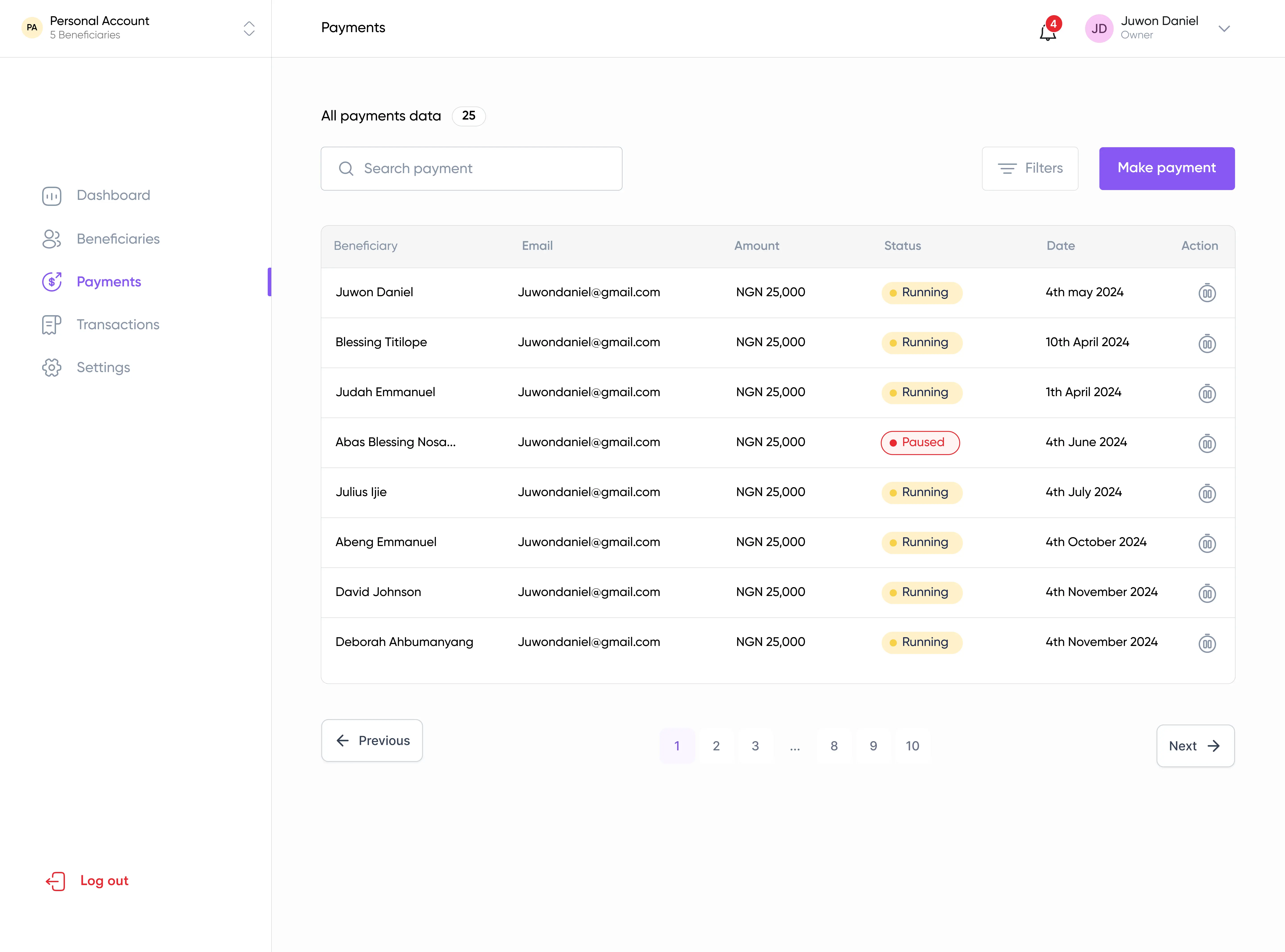This screenshot has width=1285, height=952.
Task: Click the 4th October 2024 date
Action: tap(1096, 542)
